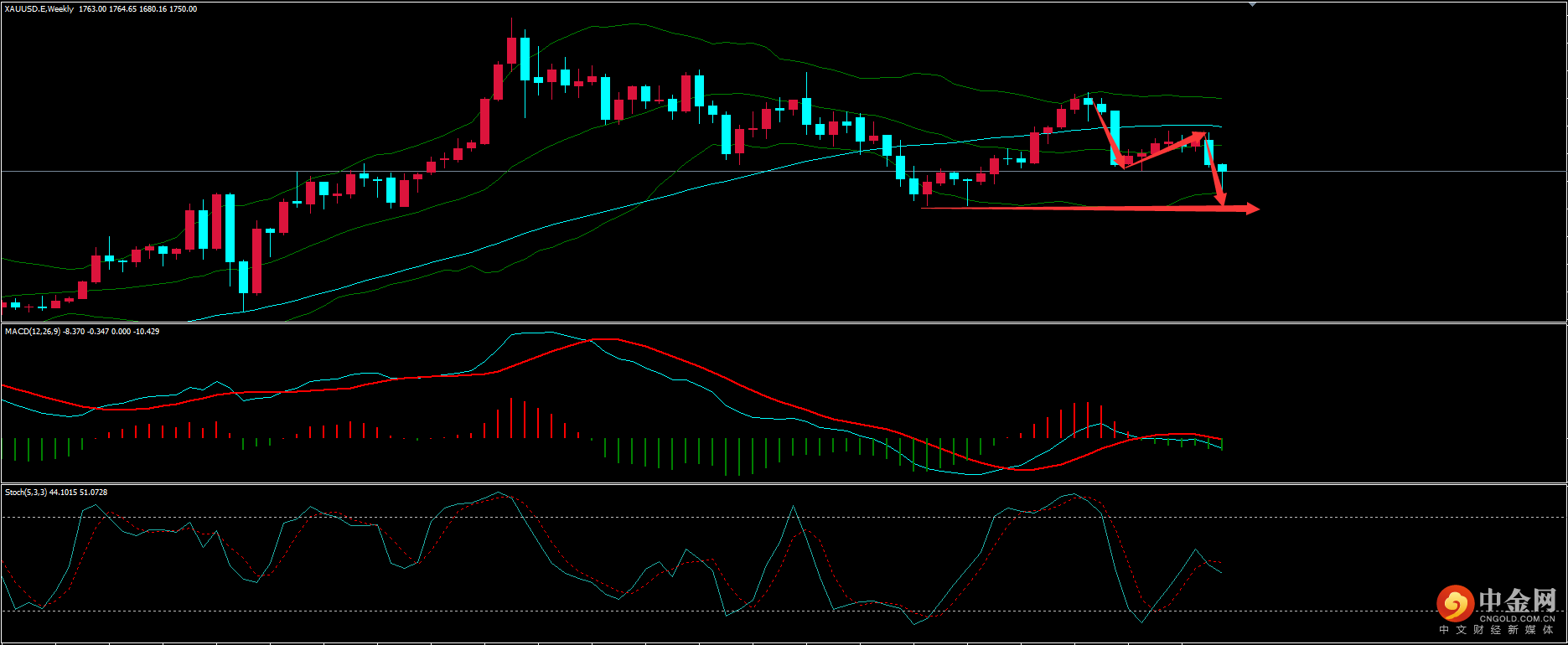Click the CNGOLD.COM.CN watermark text
Viewport: 1568px width, 645px height.
1517,619
